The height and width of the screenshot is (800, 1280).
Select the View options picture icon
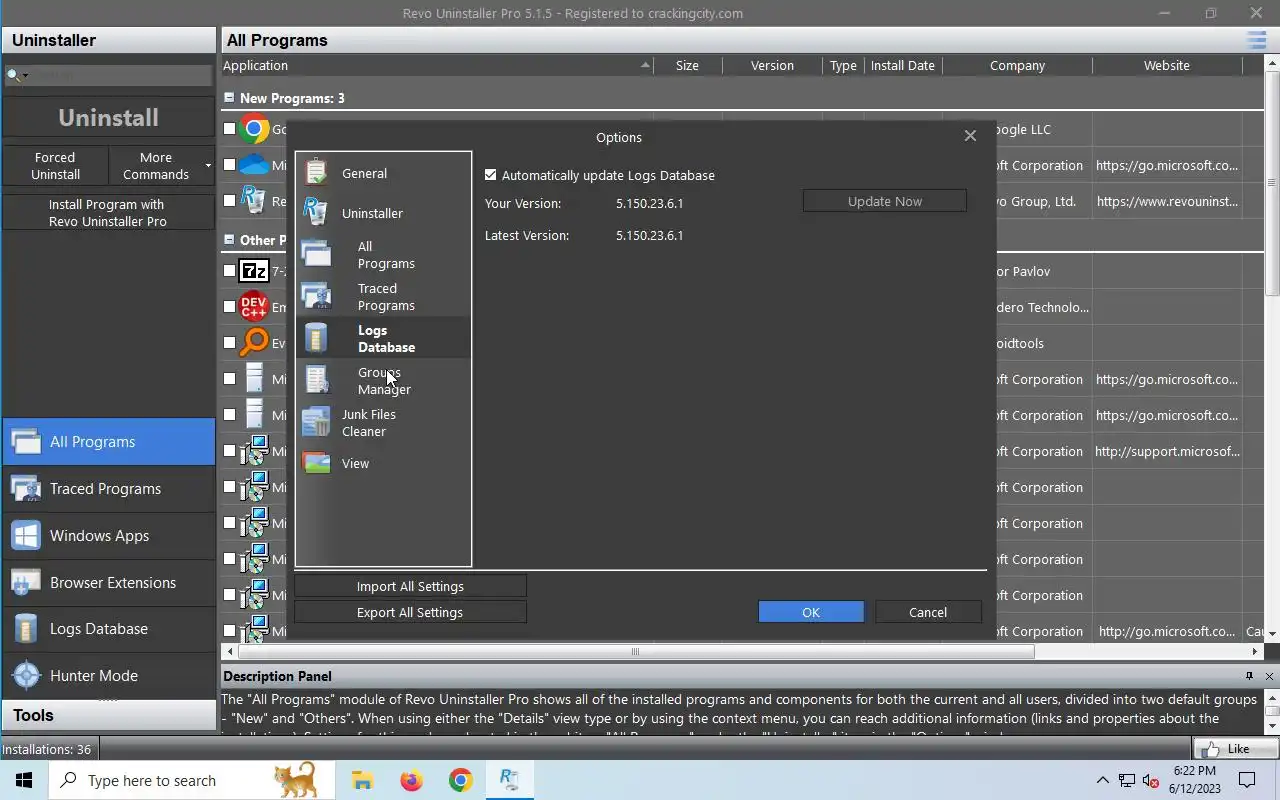coord(316,463)
